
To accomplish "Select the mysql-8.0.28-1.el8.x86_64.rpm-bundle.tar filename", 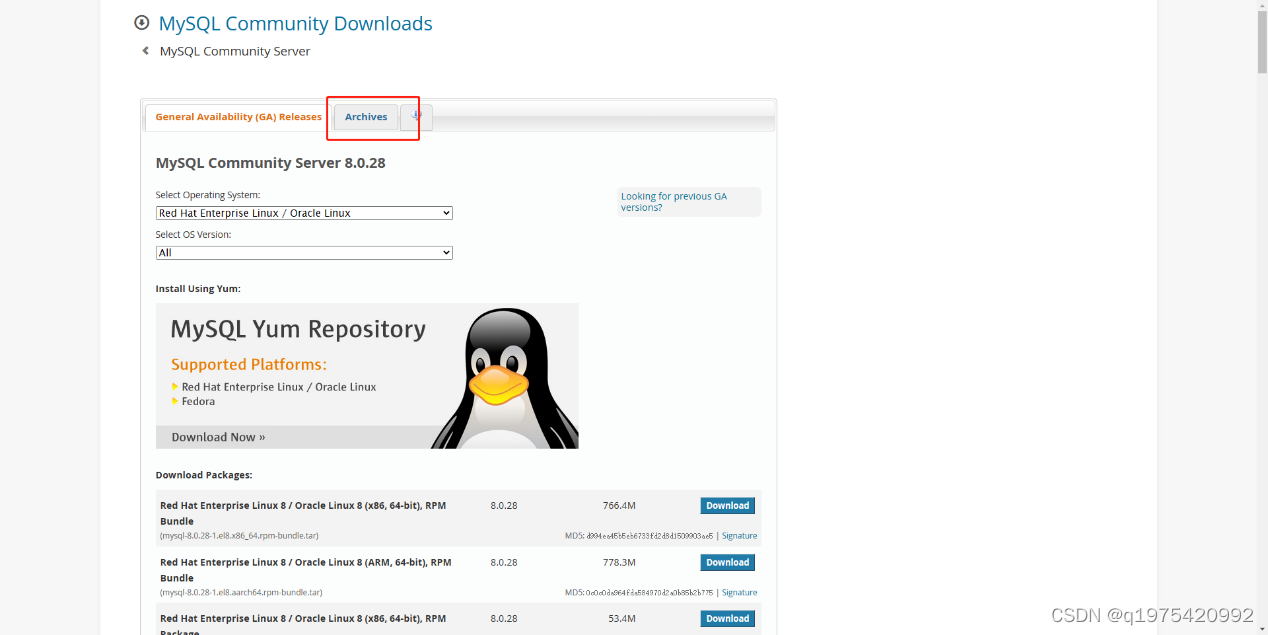I will point(241,536).
